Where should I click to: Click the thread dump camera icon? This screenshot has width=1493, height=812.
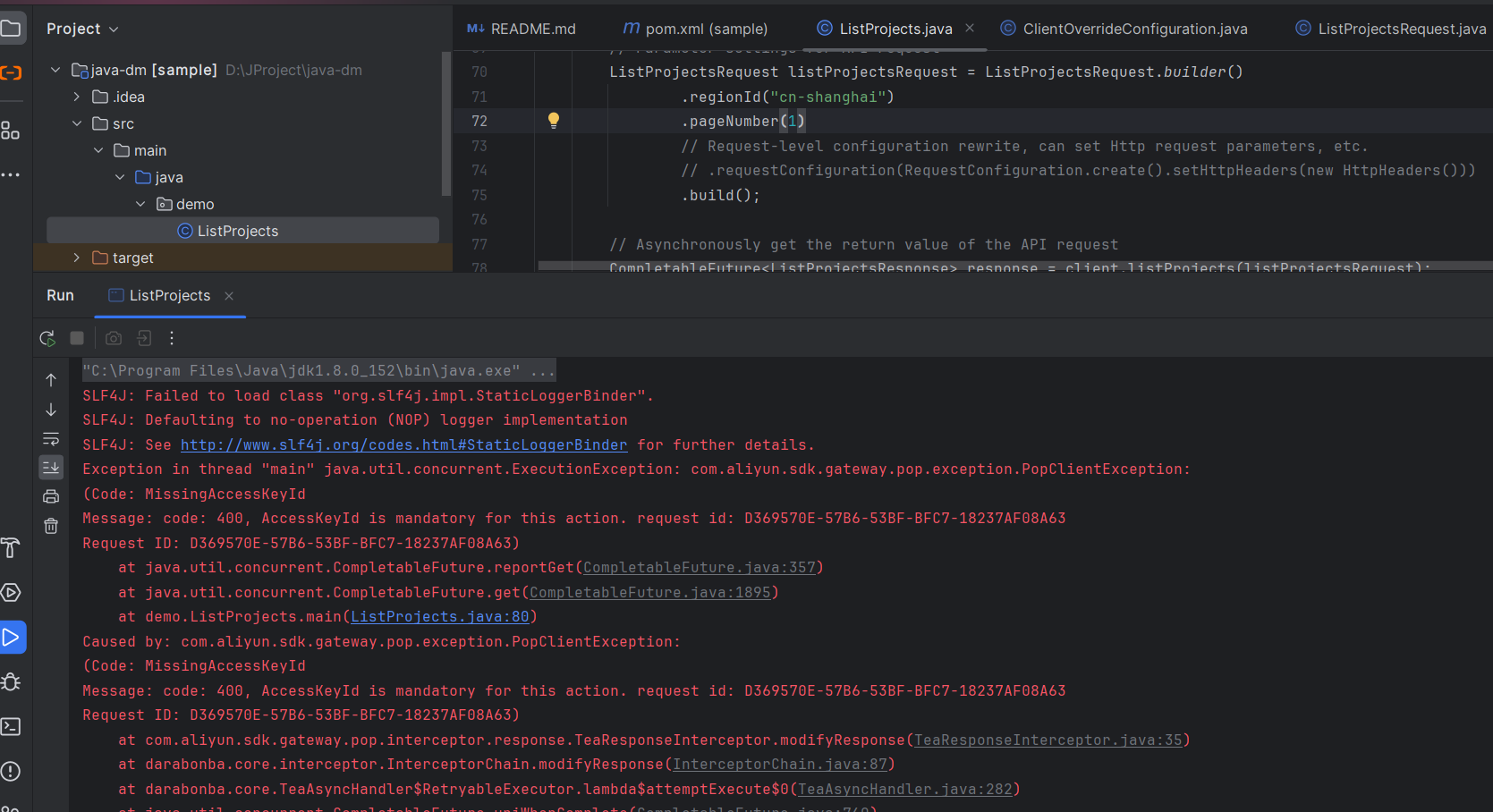[x=114, y=338]
